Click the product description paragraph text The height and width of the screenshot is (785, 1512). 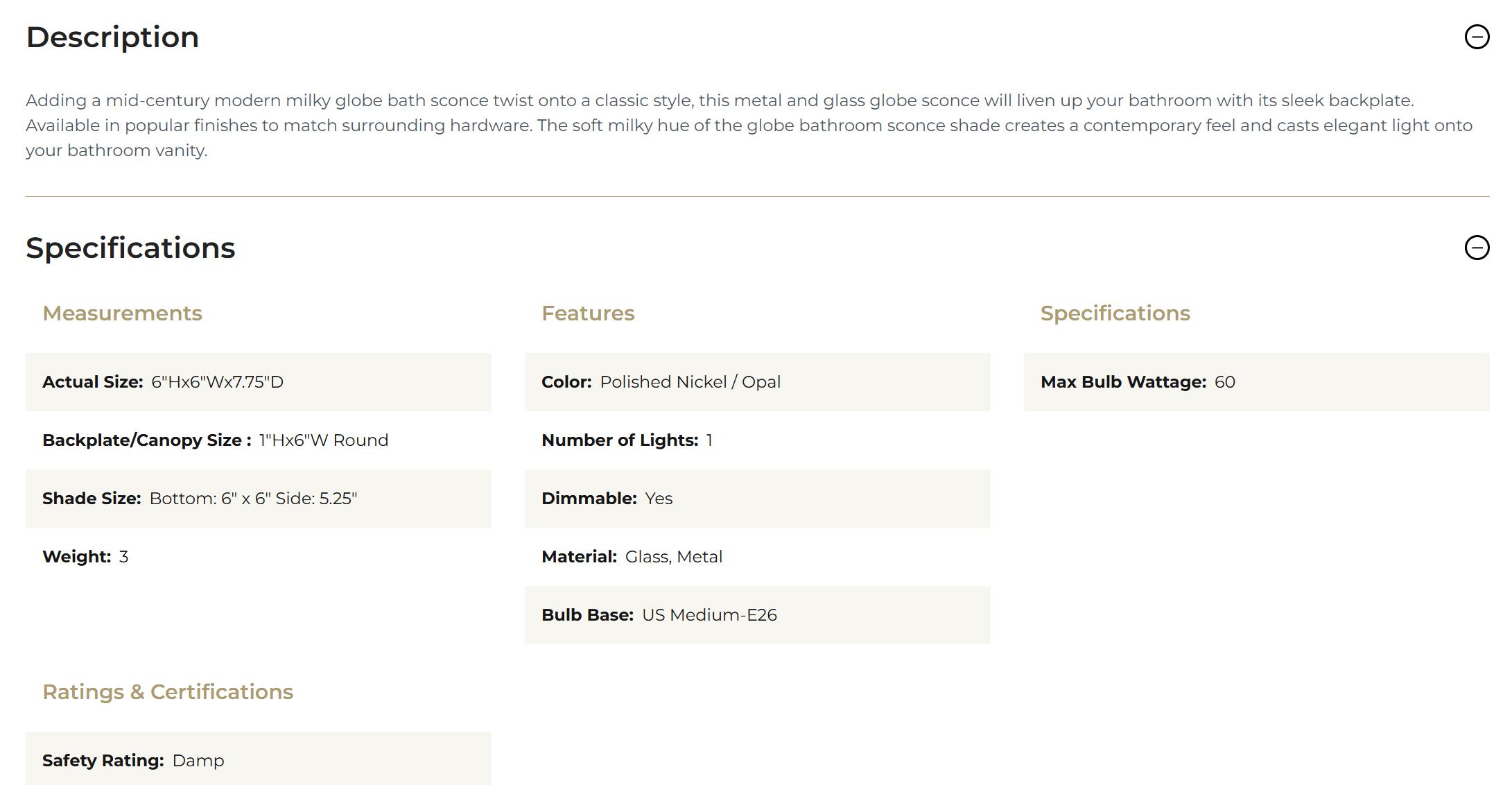pyautogui.click(x=749, y=126)
